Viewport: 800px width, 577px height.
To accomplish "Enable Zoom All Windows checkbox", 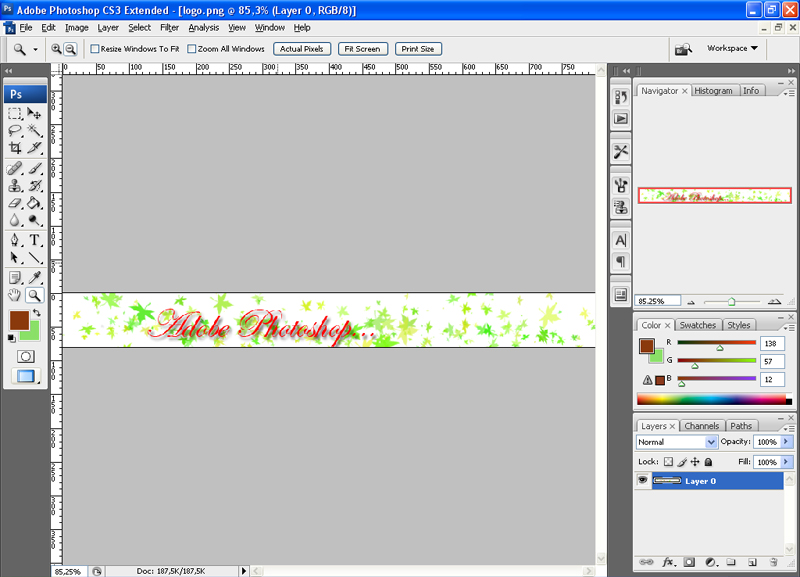I will coord(192,49).
